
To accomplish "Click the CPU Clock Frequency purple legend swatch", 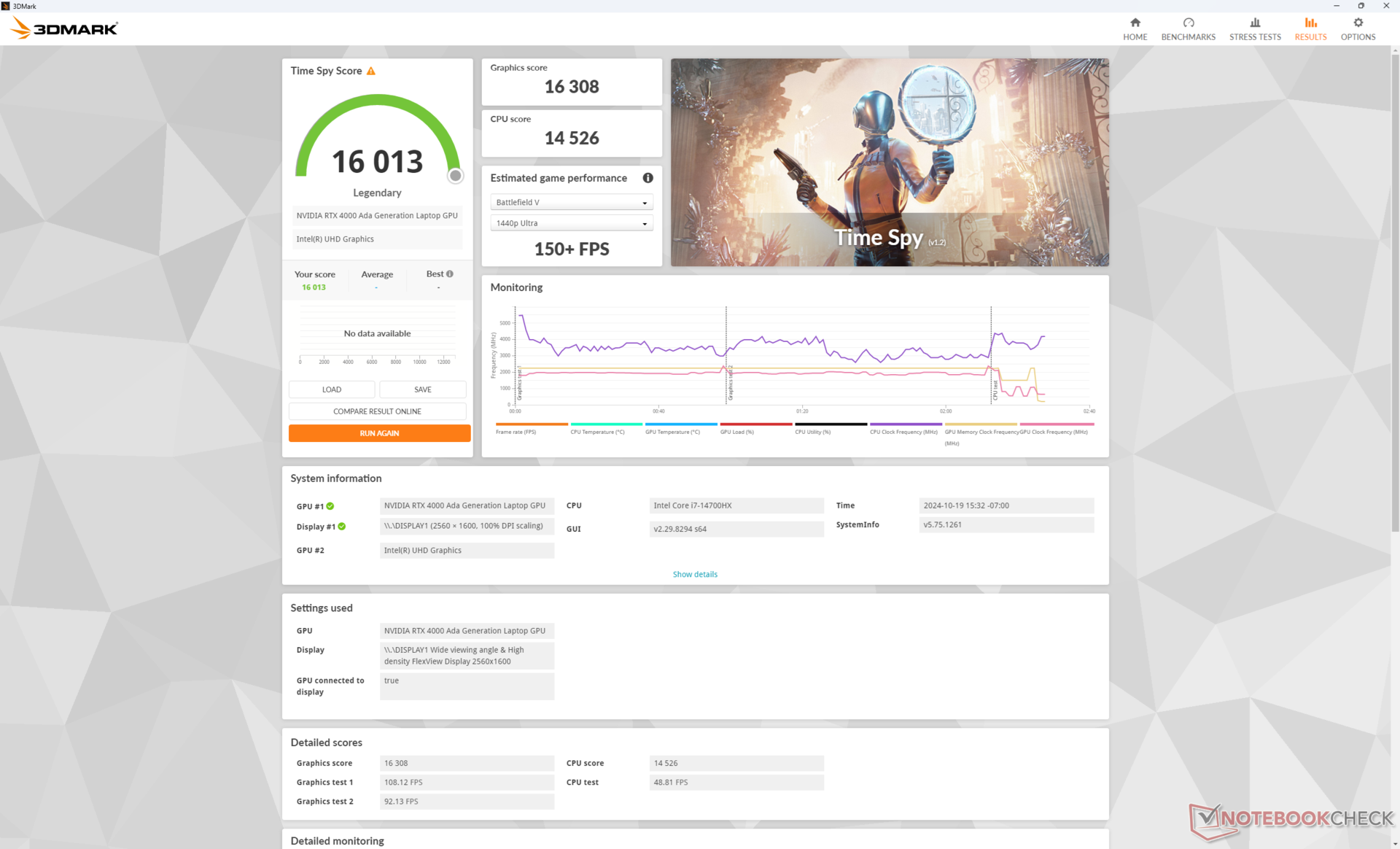I will (905, 424).
